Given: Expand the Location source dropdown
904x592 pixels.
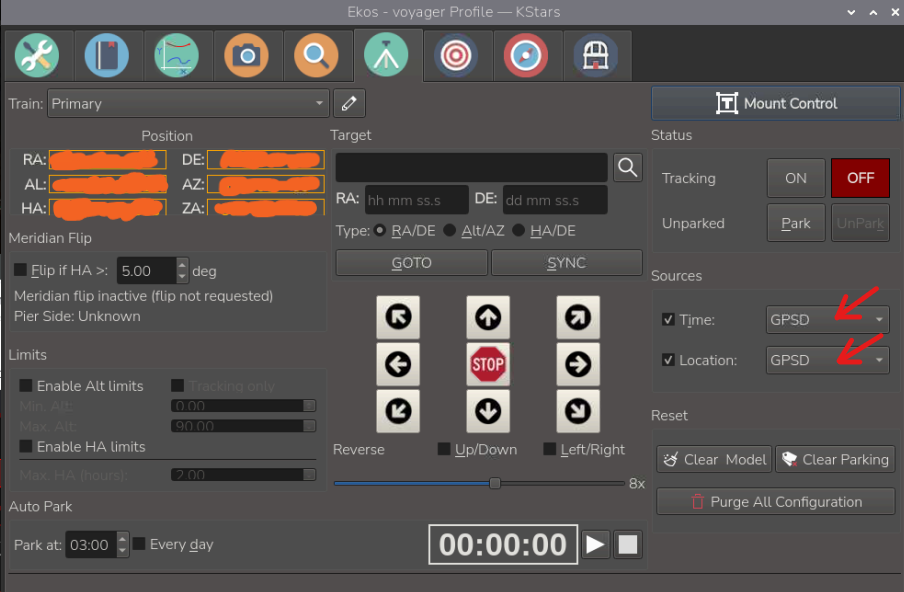Looking at the screenshot, I should [827, 360].
